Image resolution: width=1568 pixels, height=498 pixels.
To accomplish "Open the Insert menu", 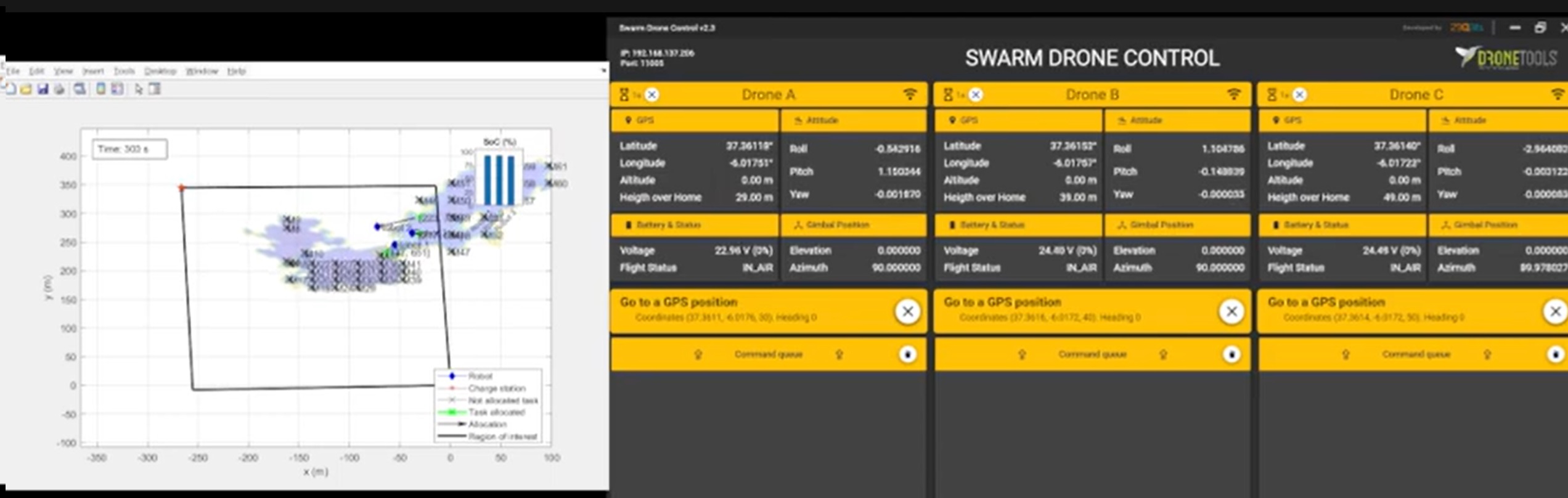I will coord(93,71).
